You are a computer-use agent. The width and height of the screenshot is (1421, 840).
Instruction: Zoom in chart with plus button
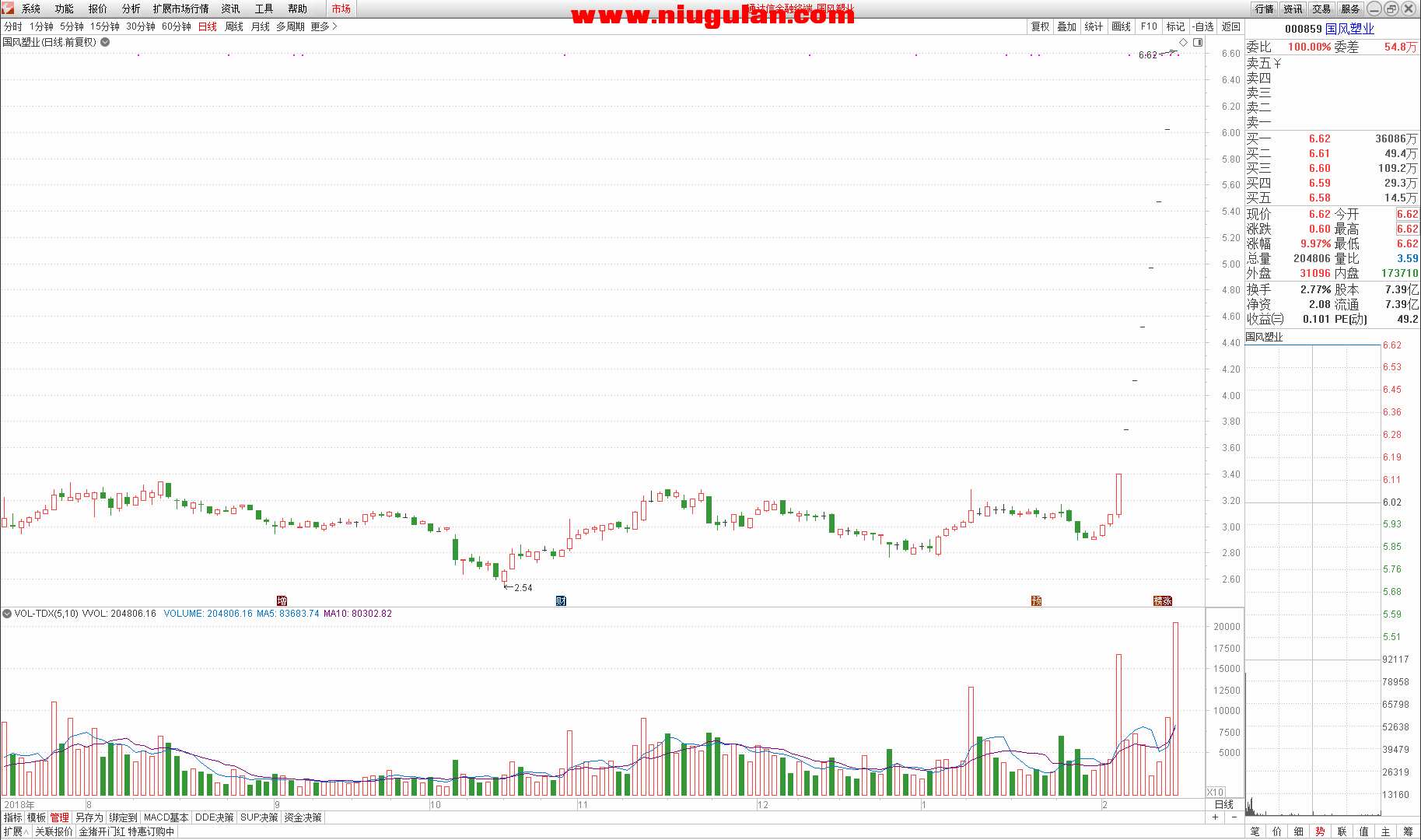tap(1215, 817)
